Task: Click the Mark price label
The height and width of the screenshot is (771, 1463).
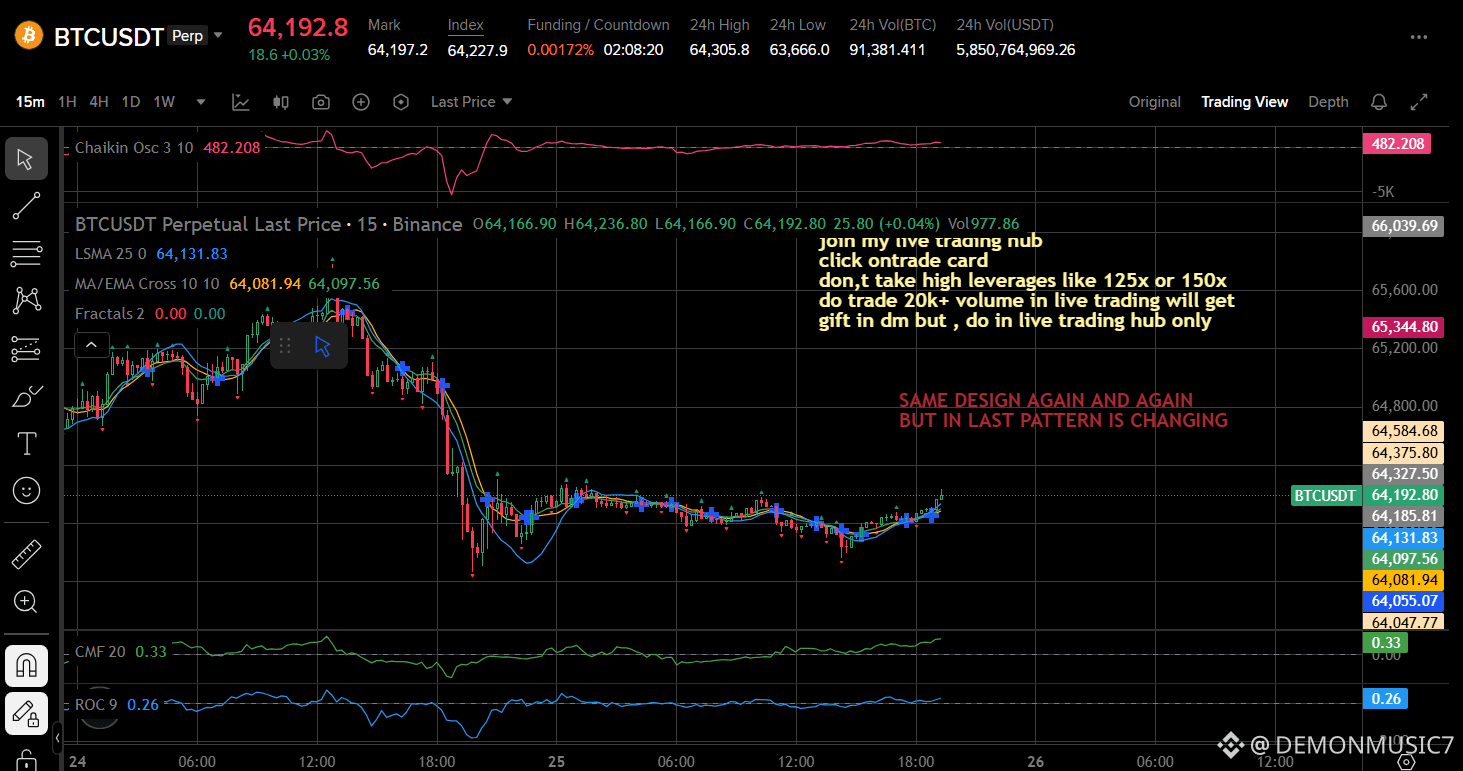Action: [384, 25]
